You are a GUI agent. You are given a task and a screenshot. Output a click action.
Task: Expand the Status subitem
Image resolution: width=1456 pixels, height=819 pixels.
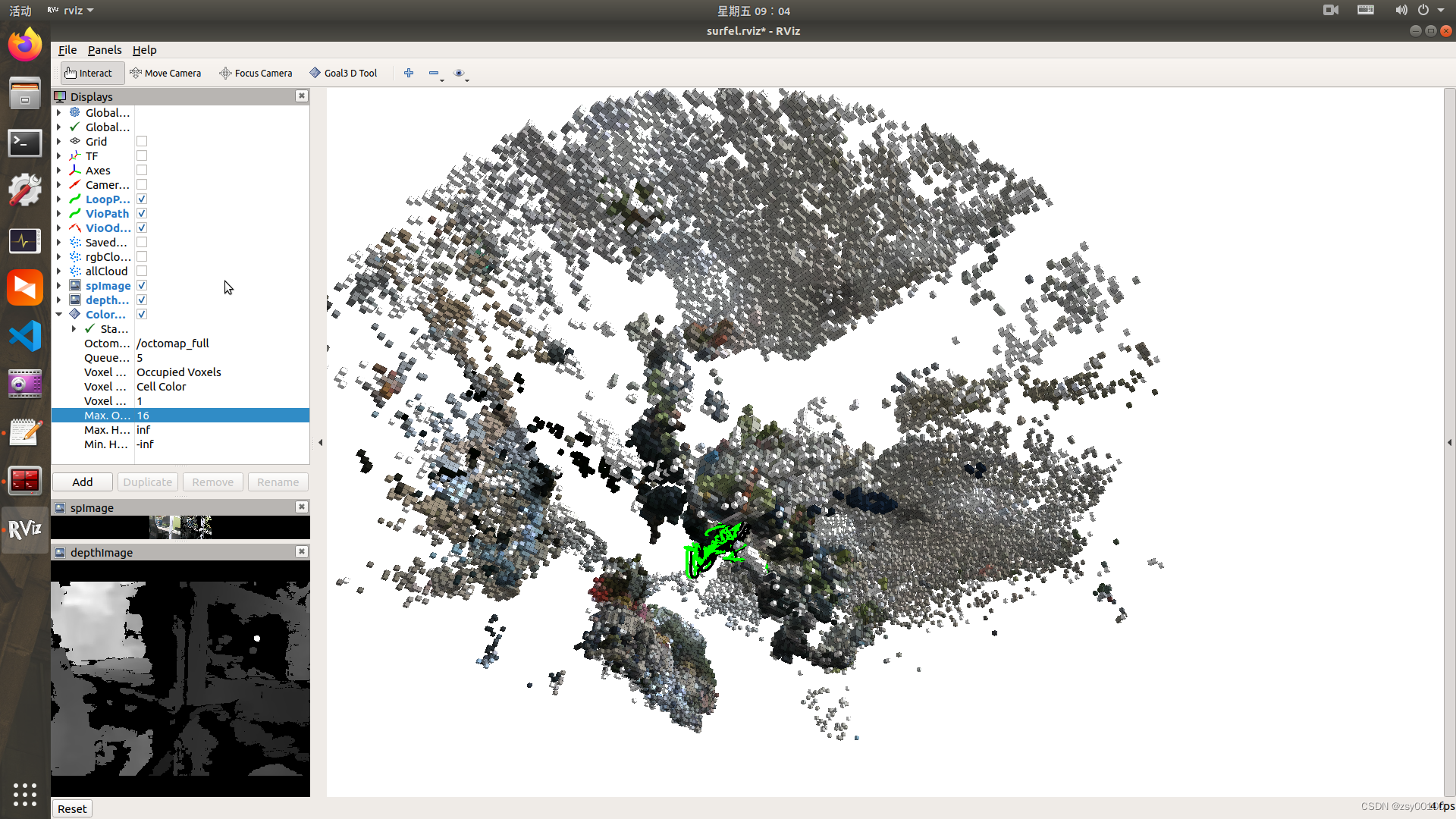click(x=74, y=329)
